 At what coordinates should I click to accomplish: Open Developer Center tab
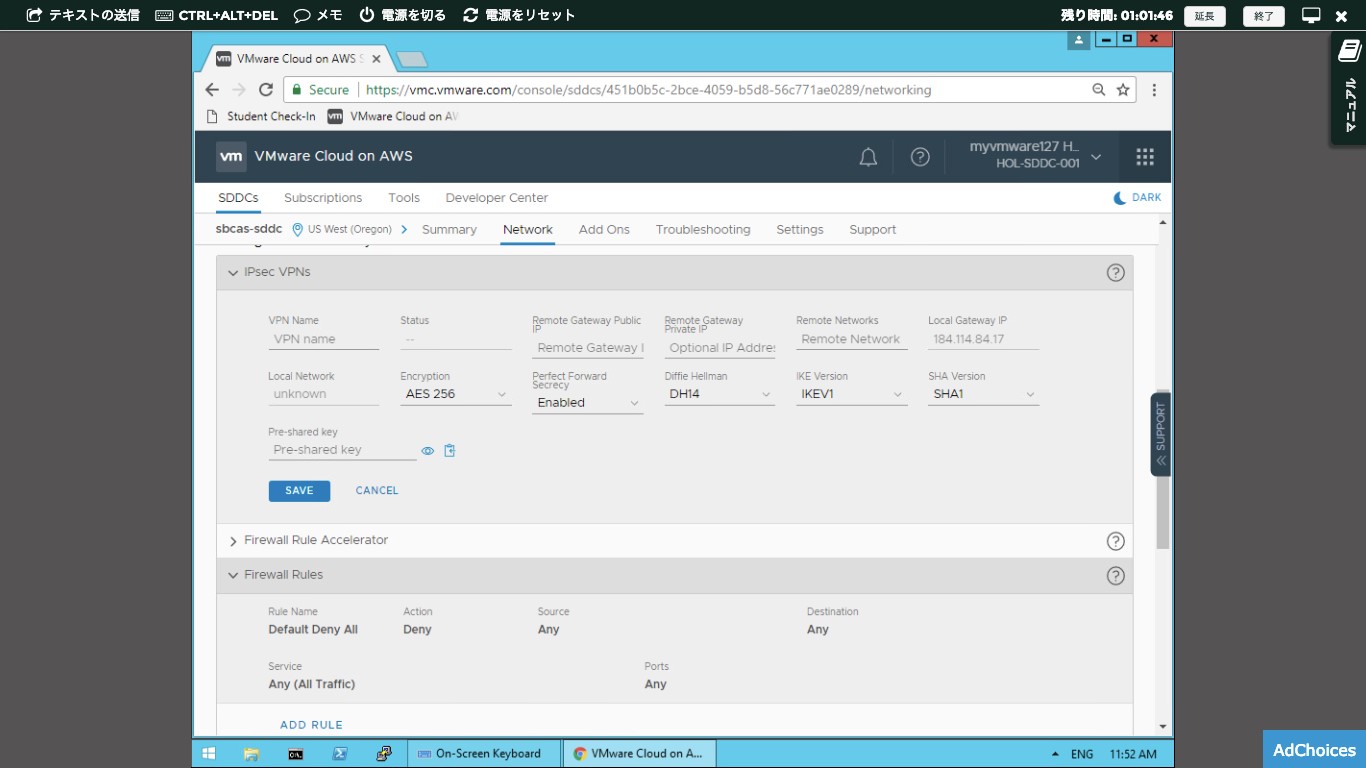coord(497,198)
